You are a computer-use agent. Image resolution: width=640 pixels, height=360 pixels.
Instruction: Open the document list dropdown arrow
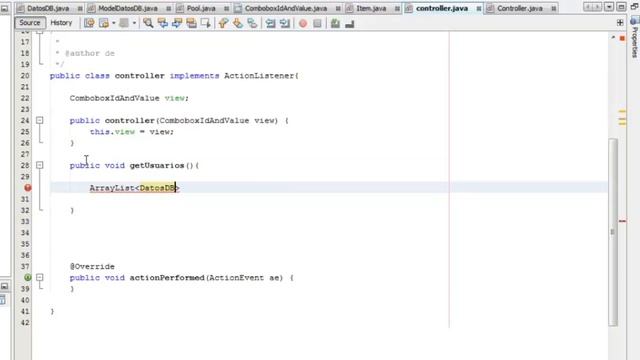[x=609, y=7]
